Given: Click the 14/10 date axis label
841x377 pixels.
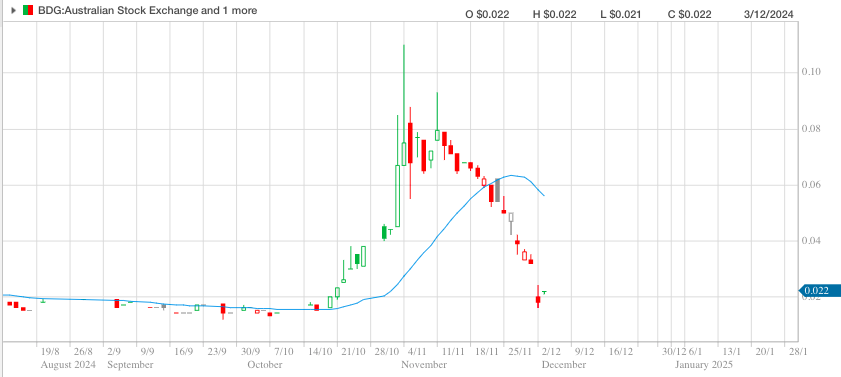Looking at the screenshot, I should (320, 352).
